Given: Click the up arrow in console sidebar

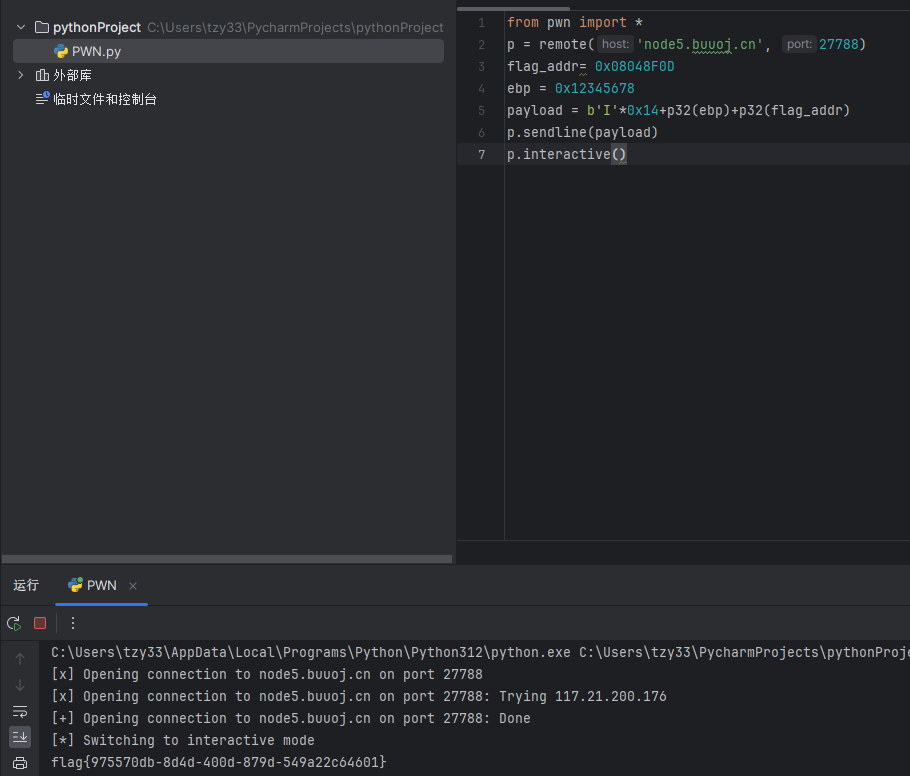Looking at the screenshot, I should coord(20,659).
